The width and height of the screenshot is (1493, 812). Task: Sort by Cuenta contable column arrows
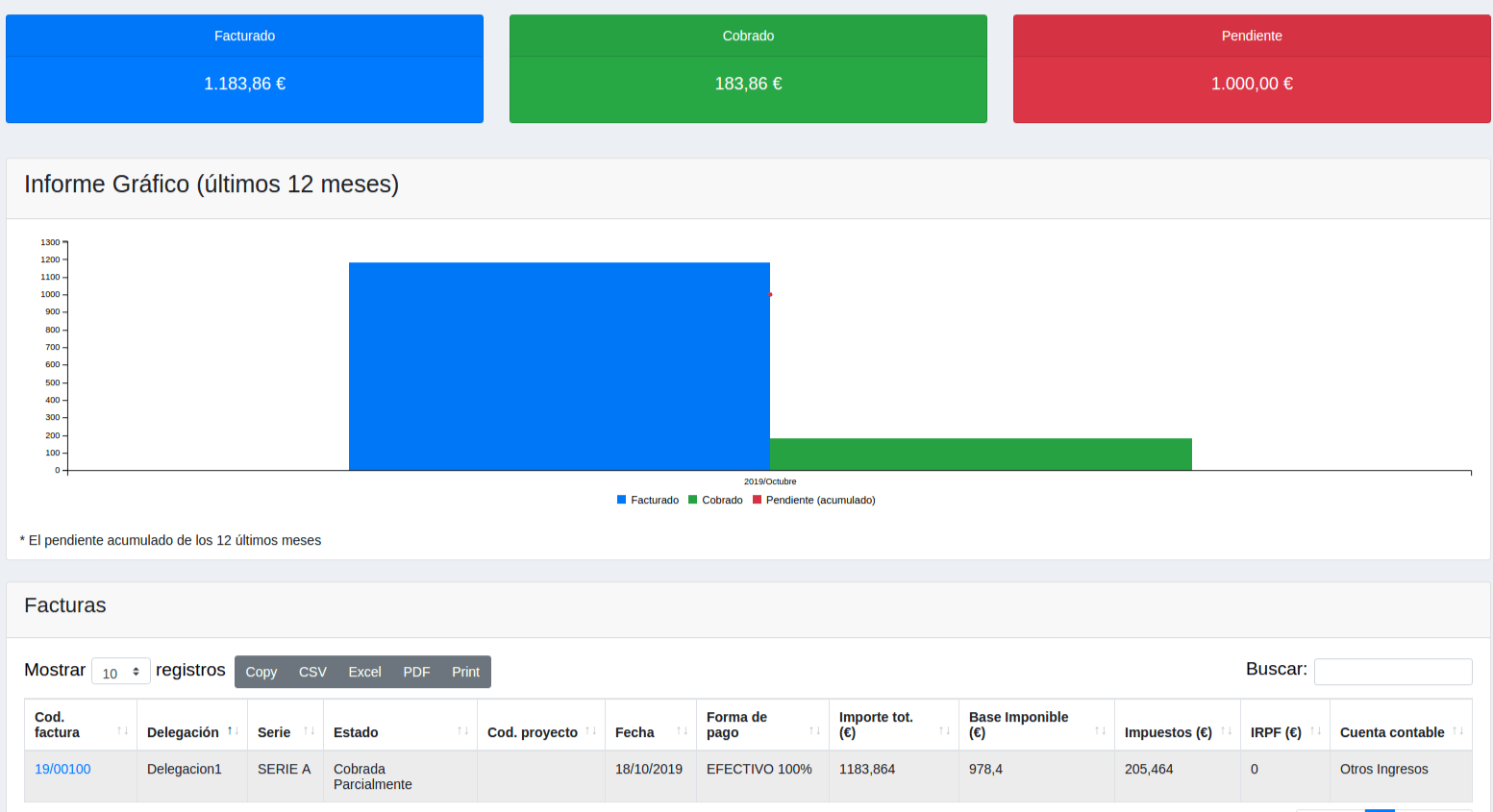pyautogui.click(x=1458, y=731)
